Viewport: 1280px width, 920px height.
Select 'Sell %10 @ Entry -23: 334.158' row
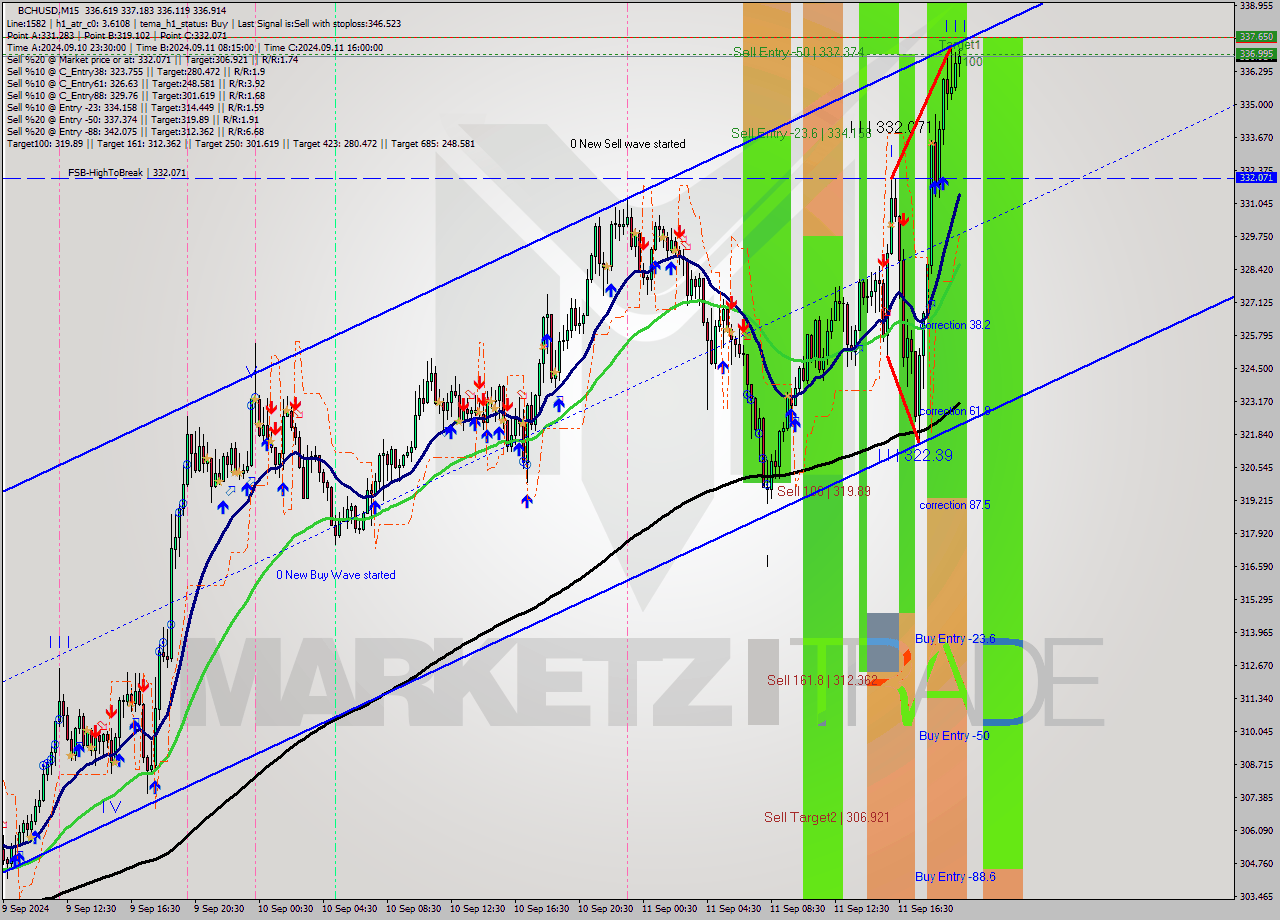pyautogui.click(x=135, y=107)
